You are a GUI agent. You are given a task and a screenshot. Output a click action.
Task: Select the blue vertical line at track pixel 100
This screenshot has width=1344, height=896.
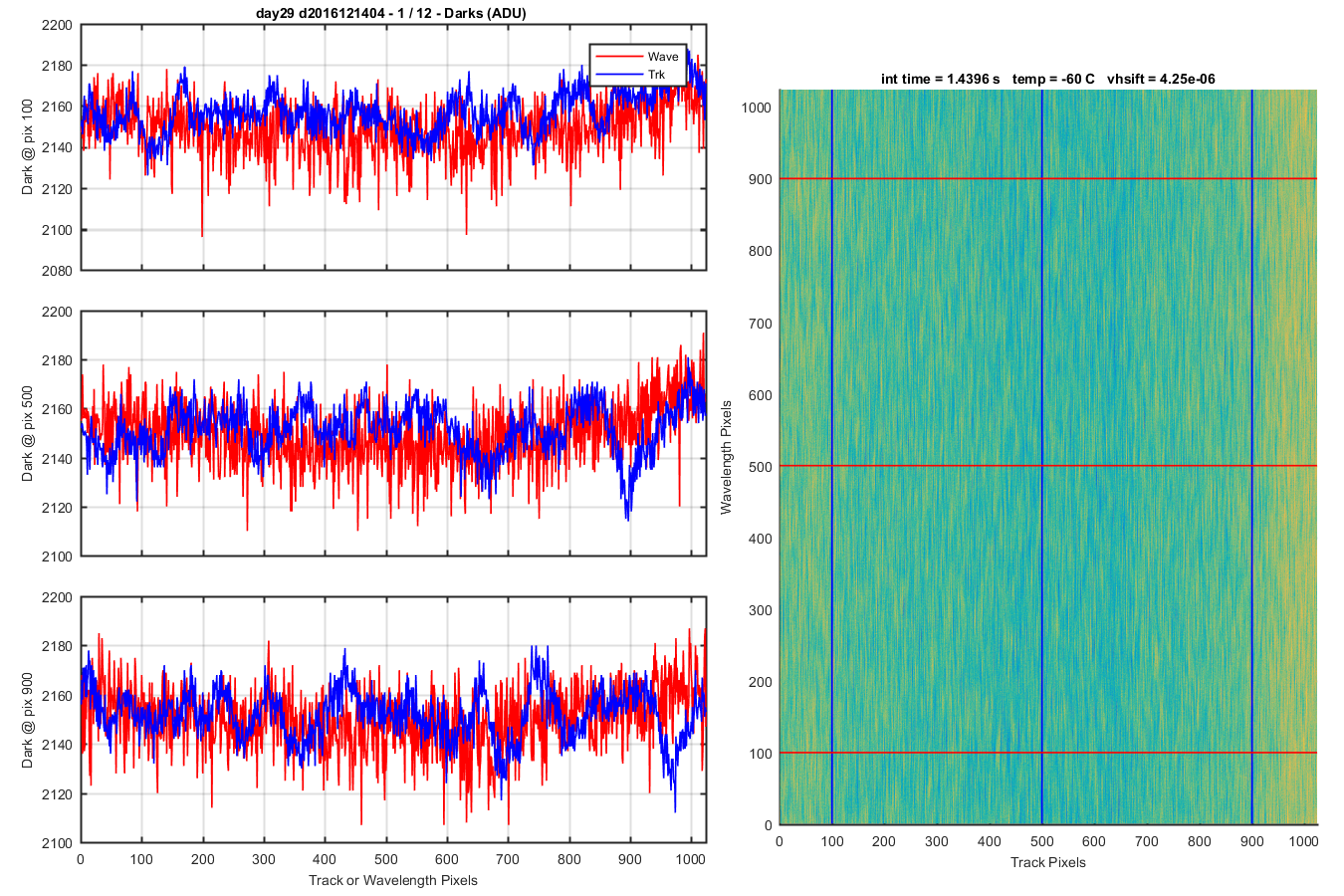point(831,457)
